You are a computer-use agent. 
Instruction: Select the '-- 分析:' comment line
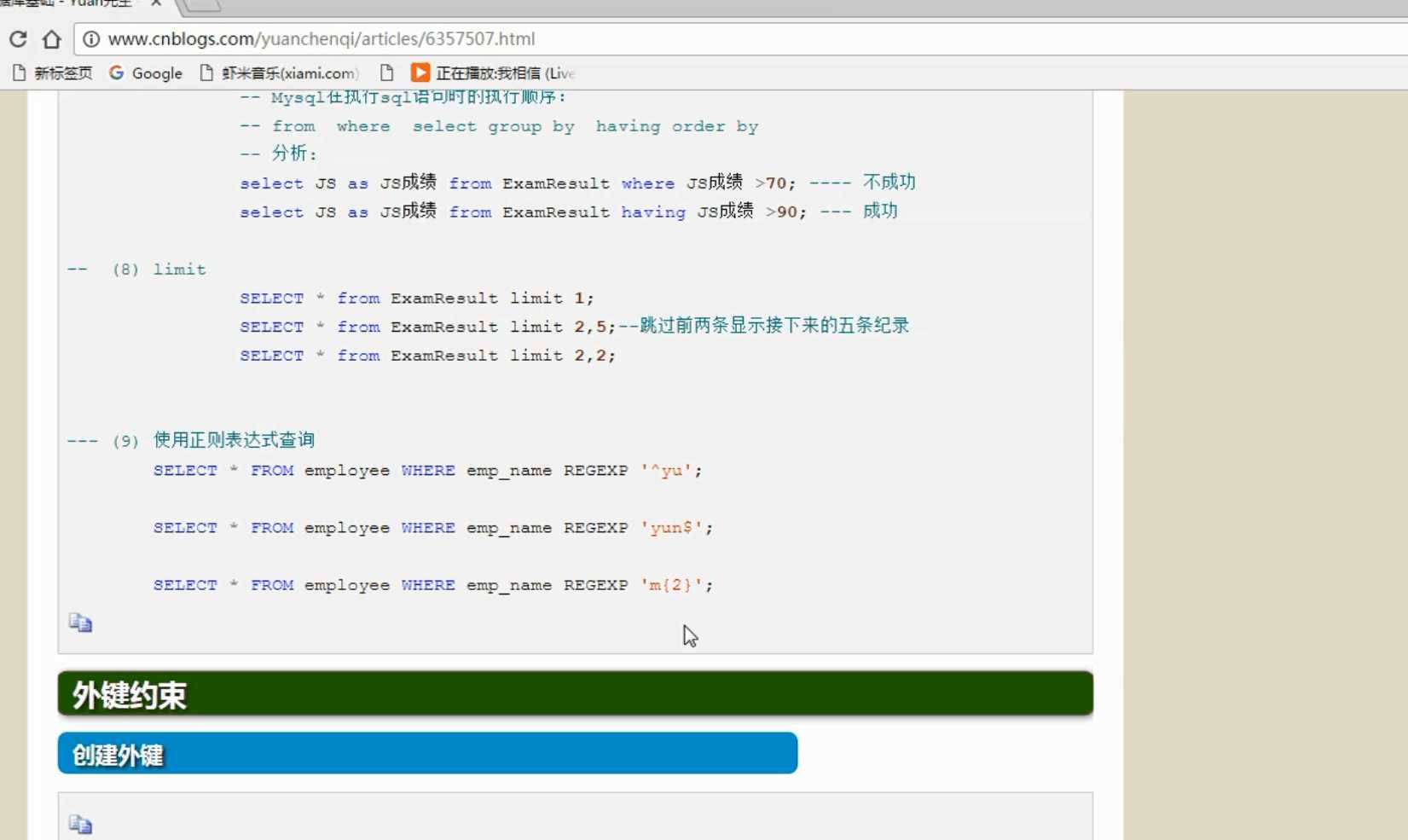(278, 154)
